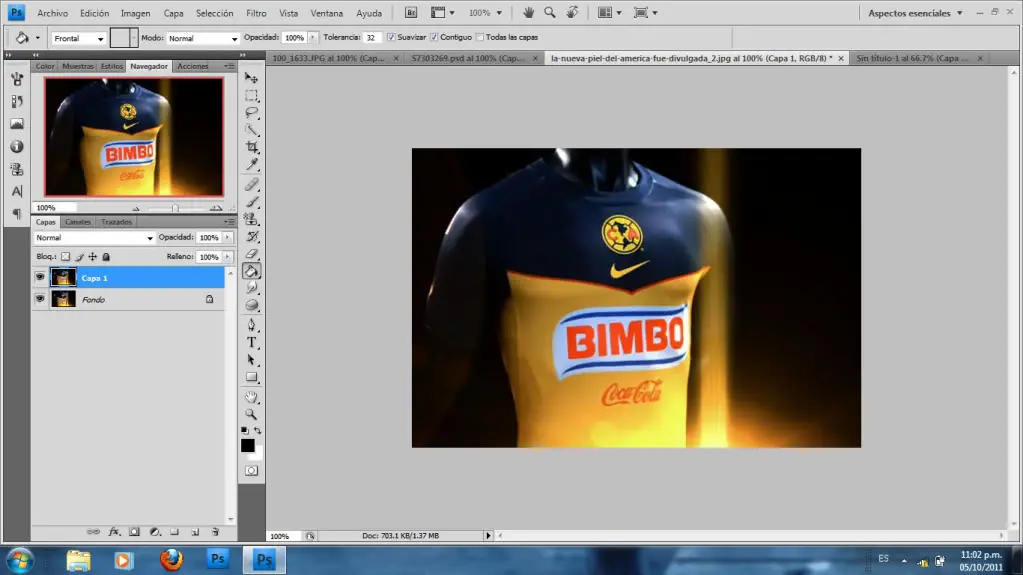
Task: Select the Horizontal Type tool
Action: (x=251, y=342)
